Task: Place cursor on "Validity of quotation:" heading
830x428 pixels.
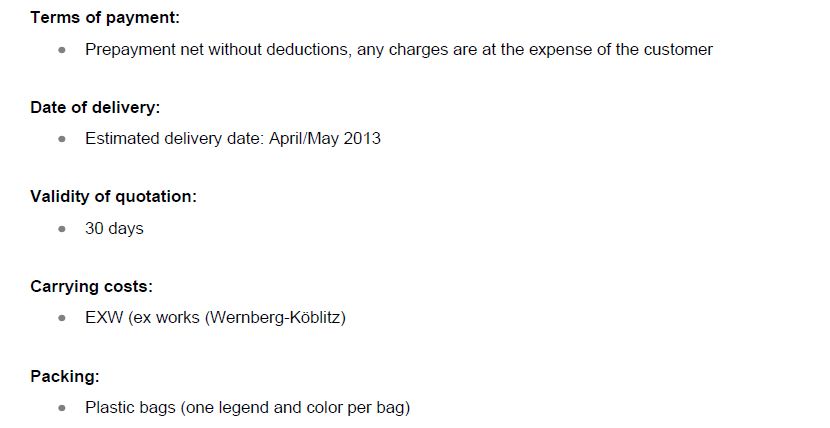Action: pos(113,197)
